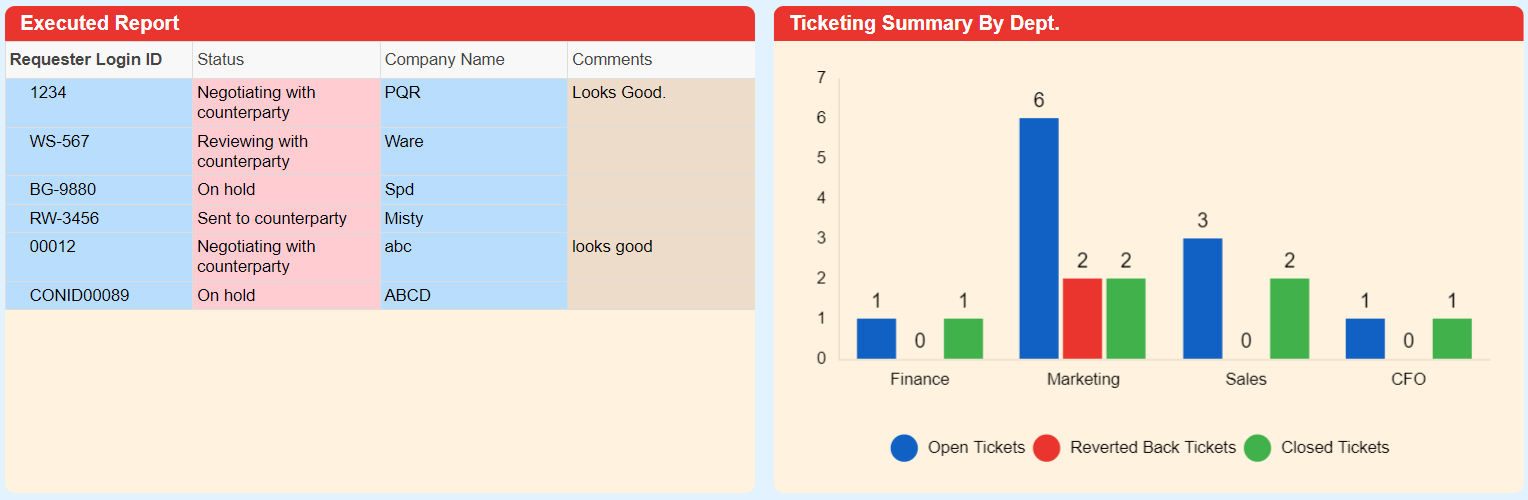Image resolution: width=1528 pixels, height=500 pixels.
Task: Click the 'Looks Good.' comment cell
Action: point(661,103)
